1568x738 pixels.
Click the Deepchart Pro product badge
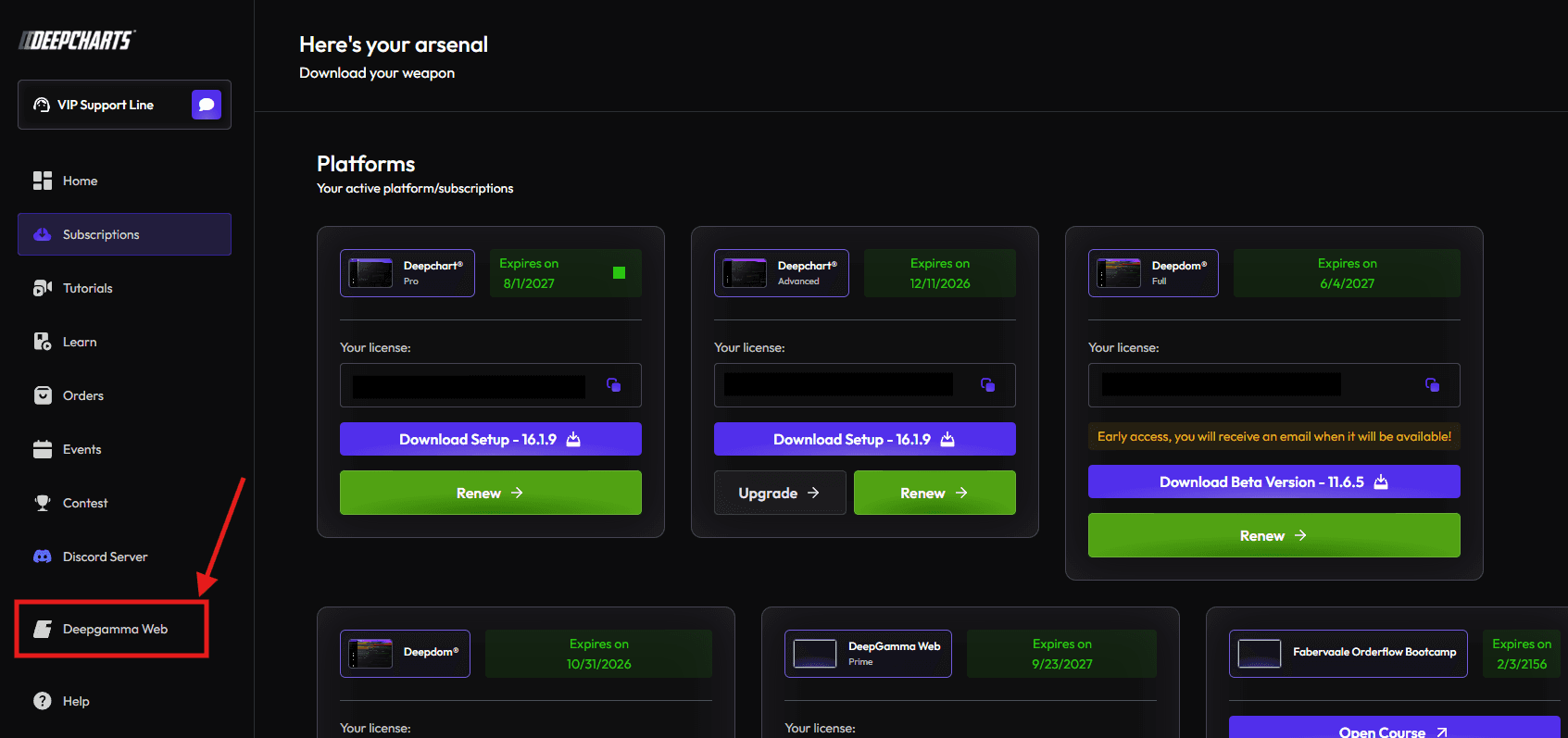(x=408, y=273)
